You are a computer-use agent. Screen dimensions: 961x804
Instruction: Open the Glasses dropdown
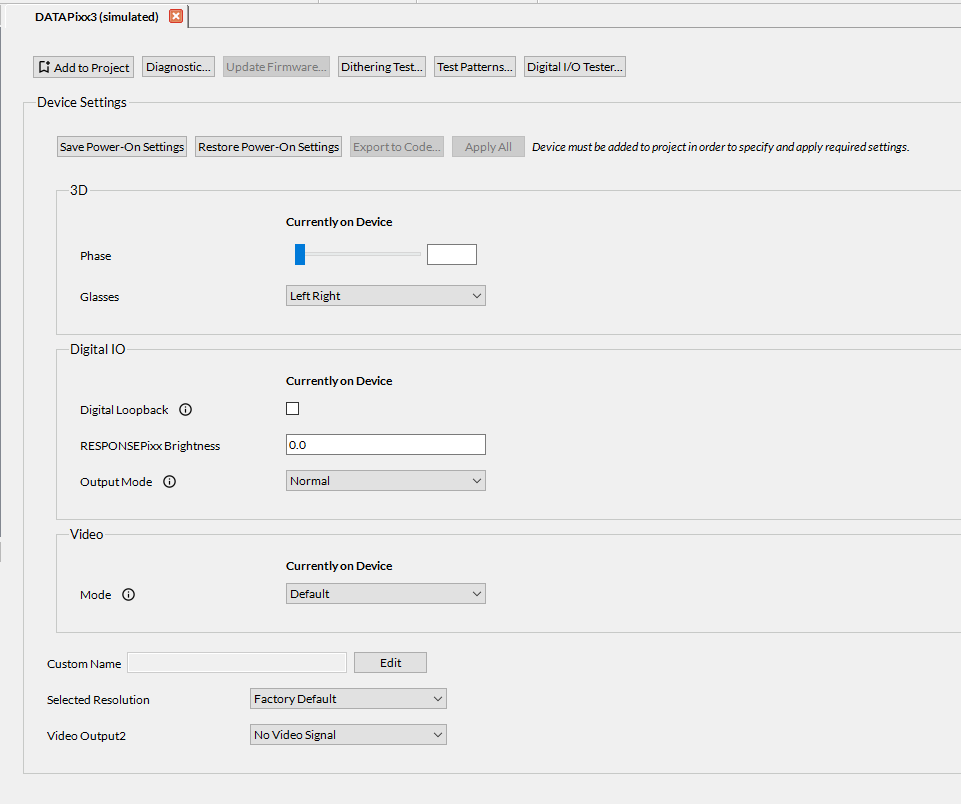pos(385,296)
